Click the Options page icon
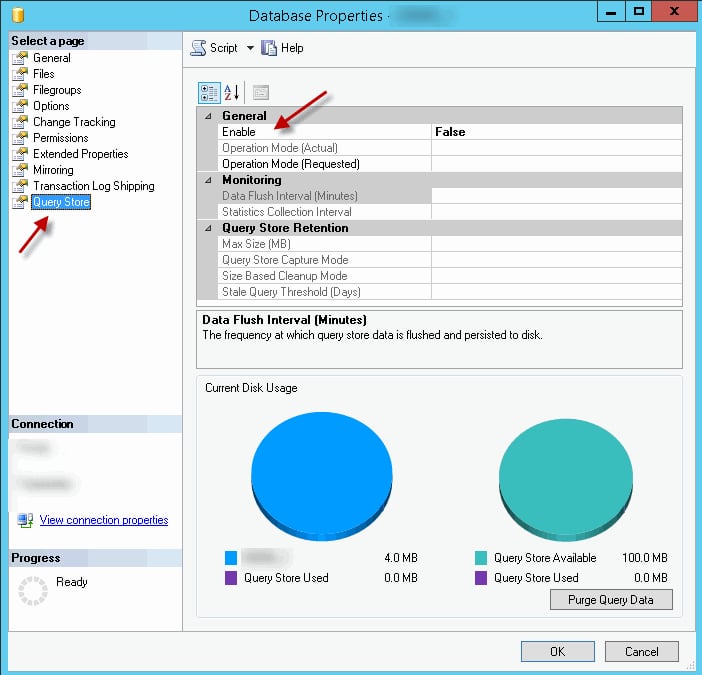Image resolution: width=702 pixels, height=675 pixels. 20,106
